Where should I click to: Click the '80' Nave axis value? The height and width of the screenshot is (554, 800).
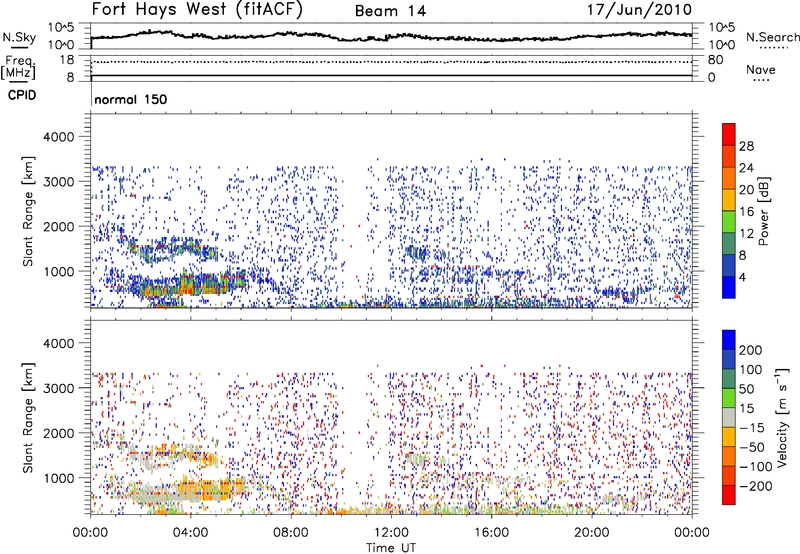pyautogui.click(x=715, y=60)
